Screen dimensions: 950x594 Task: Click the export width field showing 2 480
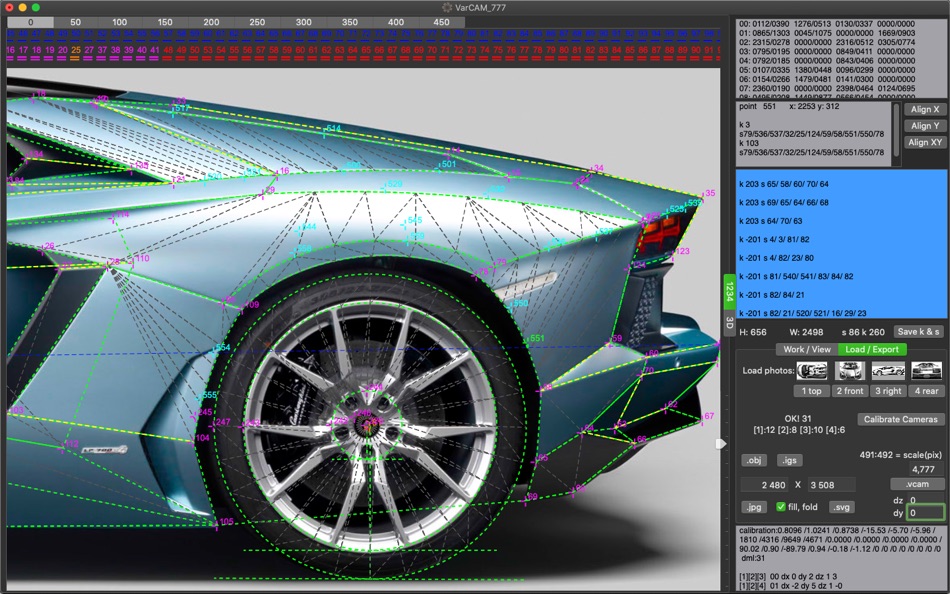click(x=766, y=485)
